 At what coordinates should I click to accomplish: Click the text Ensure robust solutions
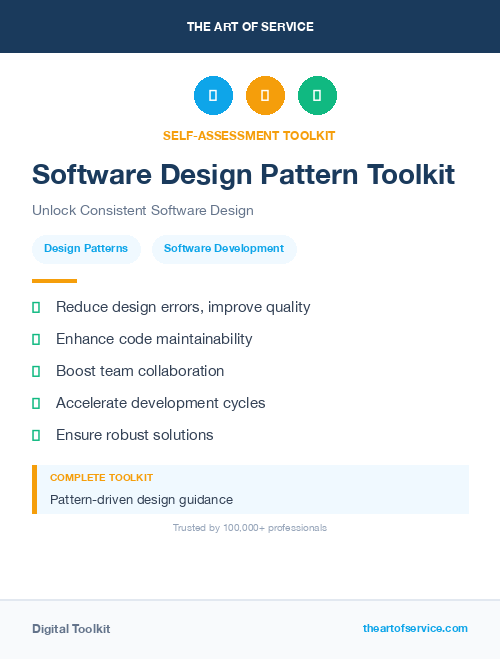134,435
